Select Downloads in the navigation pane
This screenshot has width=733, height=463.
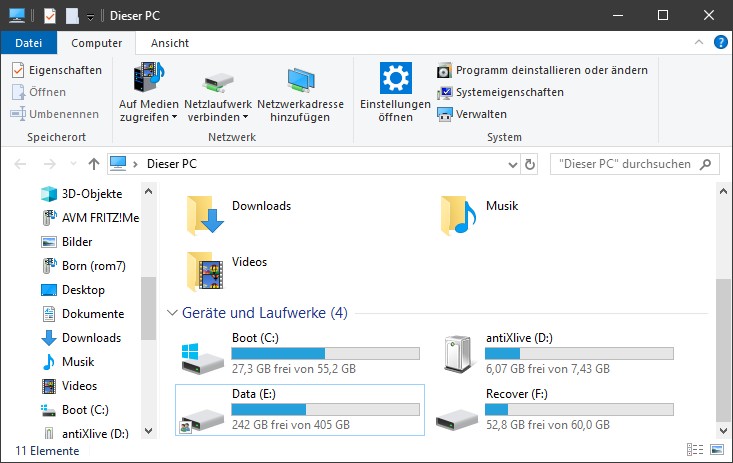[82, 338]
